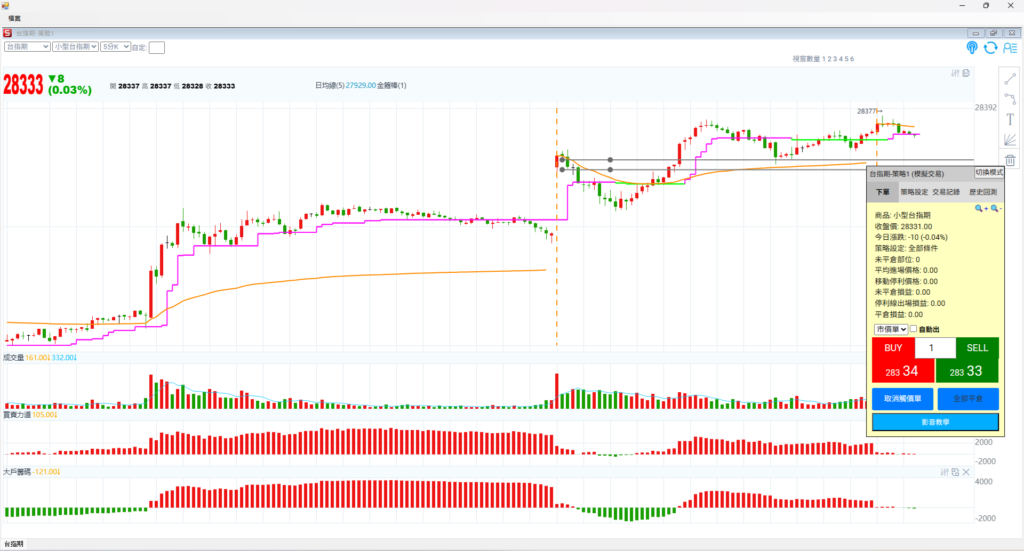
Task: Click the 全部平倉 button
Action: 968,398
